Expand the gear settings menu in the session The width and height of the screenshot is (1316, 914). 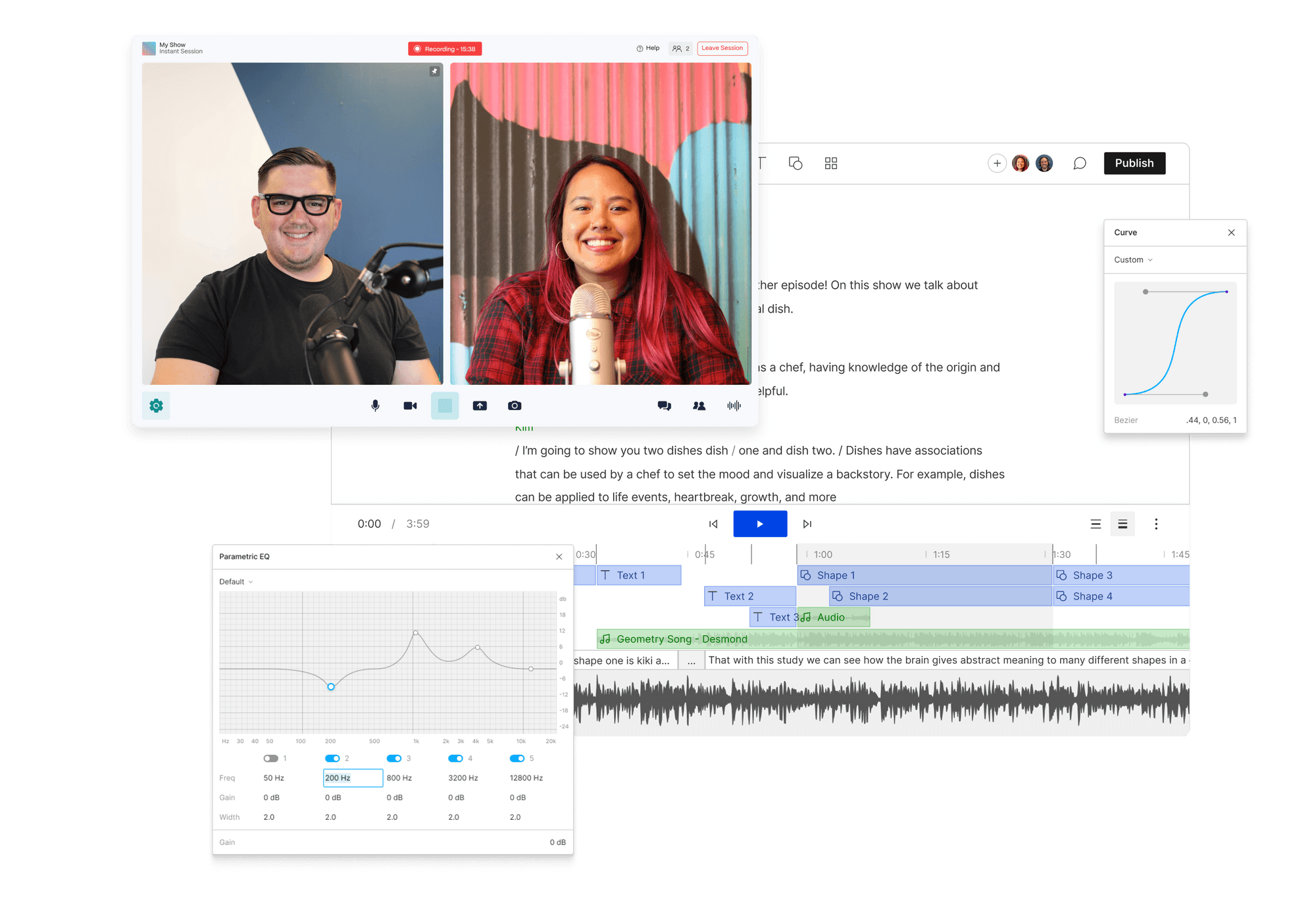[x=156, y=405]
